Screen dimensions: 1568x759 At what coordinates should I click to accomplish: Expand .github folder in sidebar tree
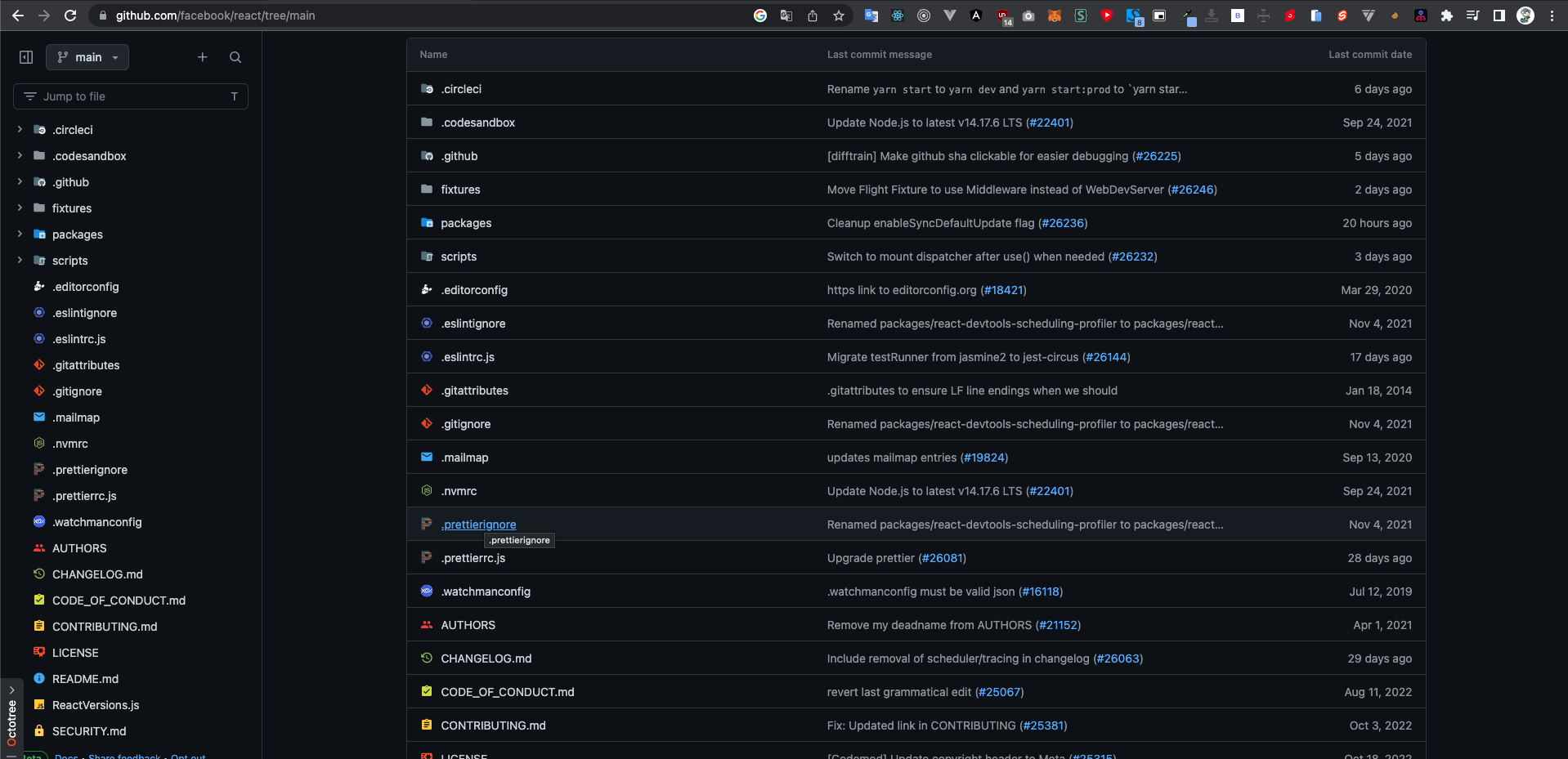coord(20,181)
